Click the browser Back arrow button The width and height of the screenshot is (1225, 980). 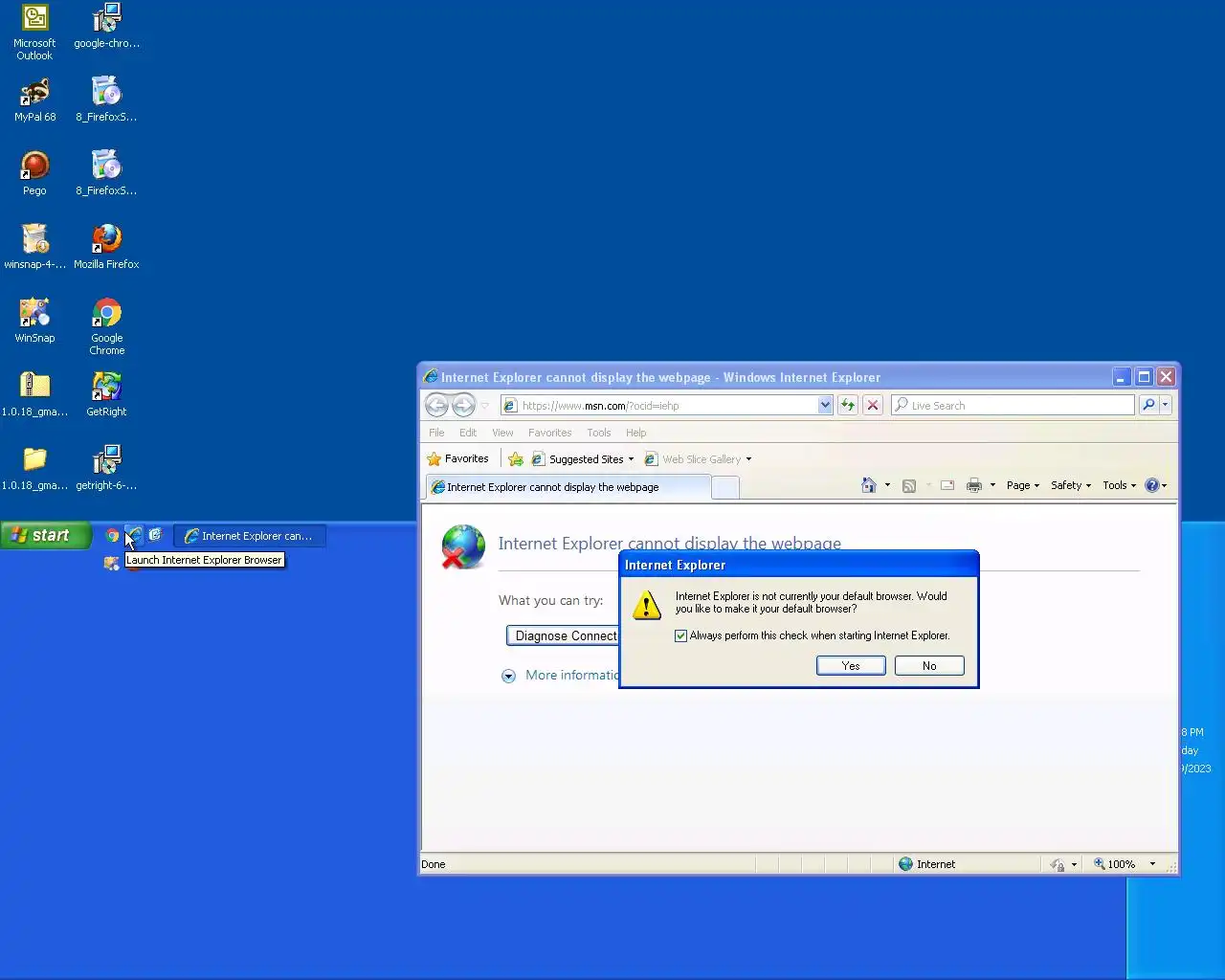[437, 405]
